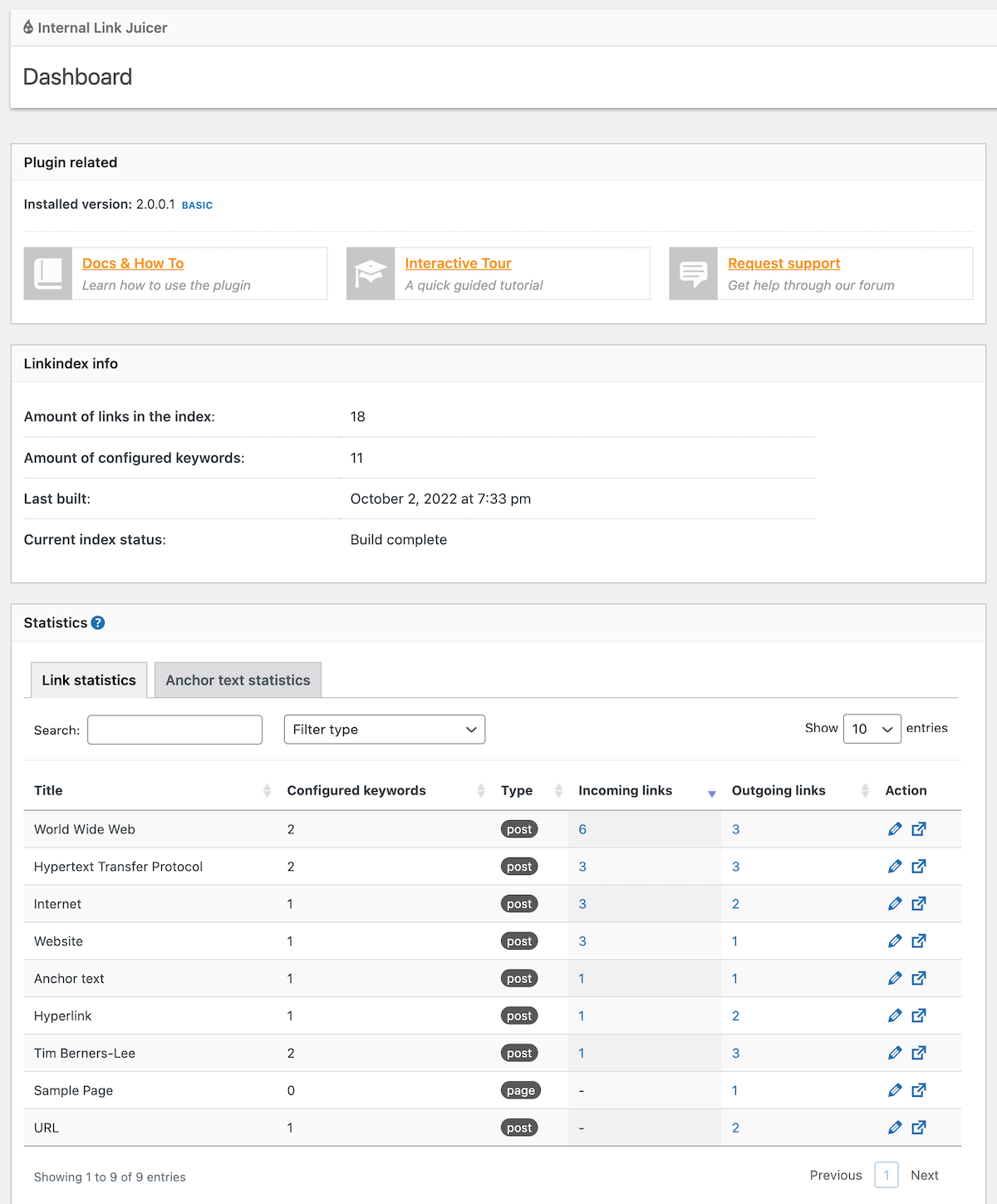Click the edit pencil icon for World Wide Web
The image size is (997, 1204).
895,829
